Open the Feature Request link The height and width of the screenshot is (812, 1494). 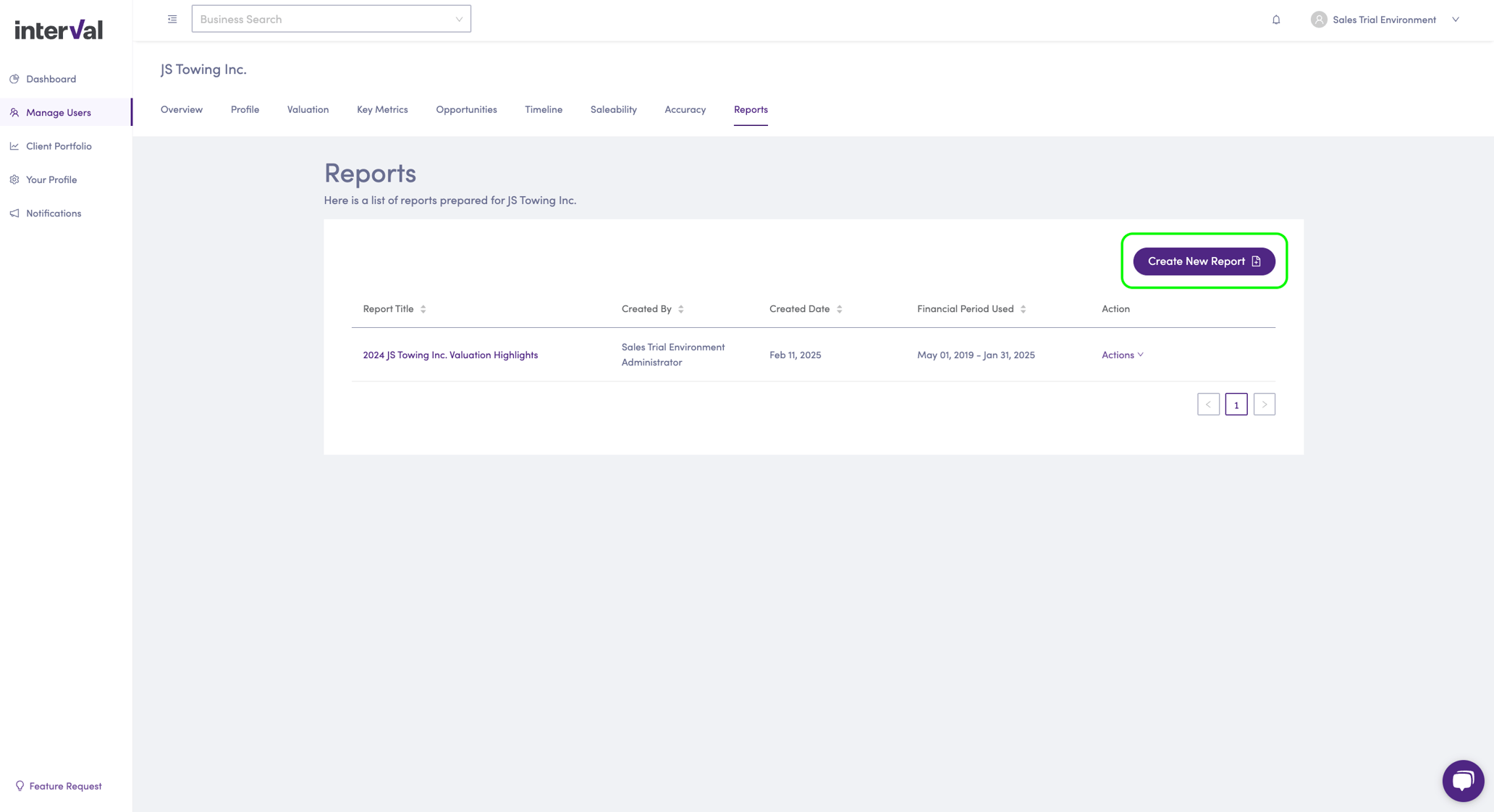point(59,786)
